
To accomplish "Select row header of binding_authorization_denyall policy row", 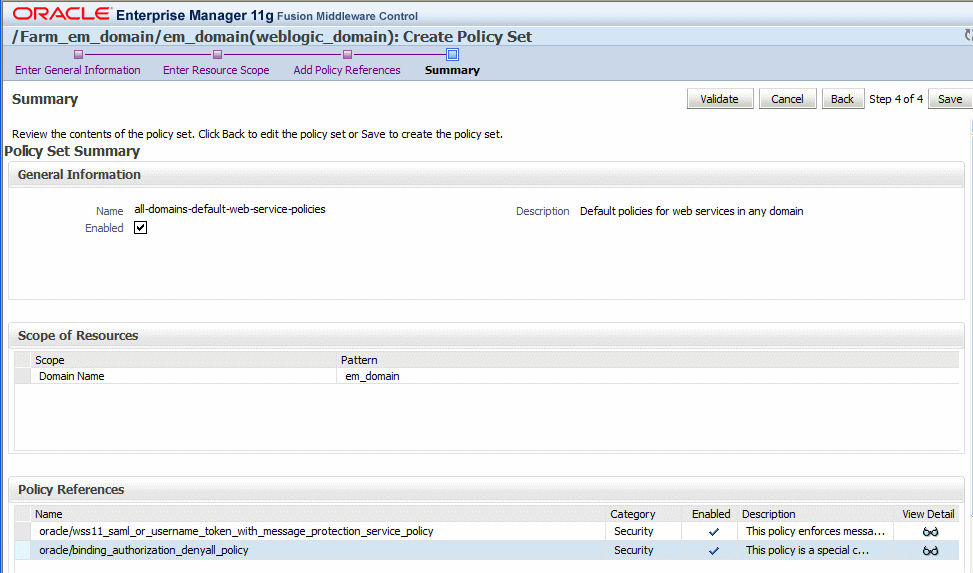I will tap(23, 550).
